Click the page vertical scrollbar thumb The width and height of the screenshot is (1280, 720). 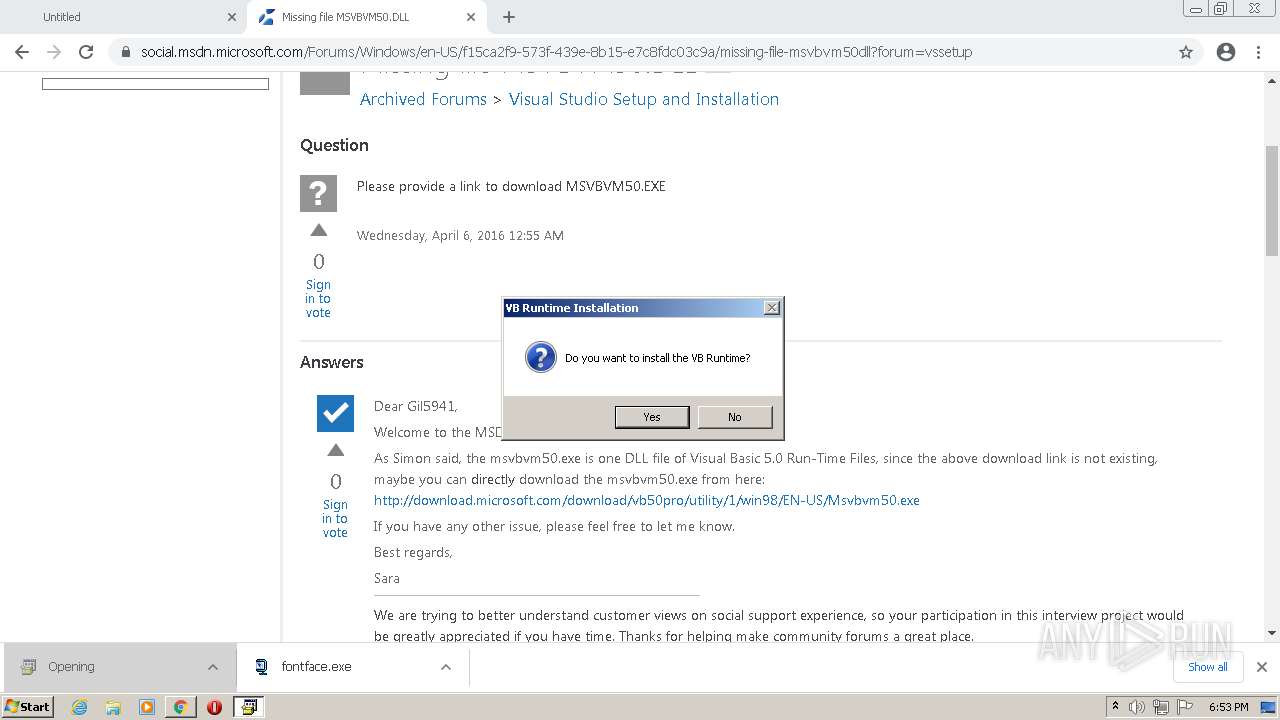pos(1272,200)
